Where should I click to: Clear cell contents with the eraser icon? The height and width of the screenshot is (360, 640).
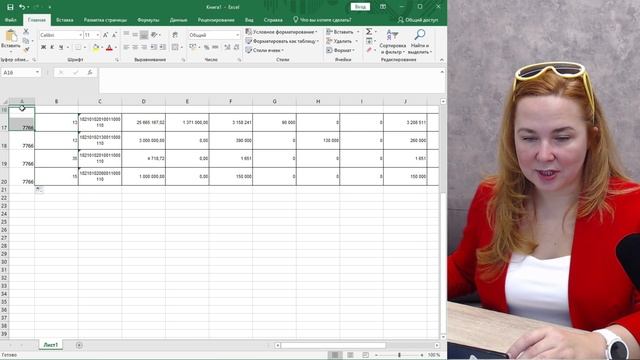tap(369, 50)
